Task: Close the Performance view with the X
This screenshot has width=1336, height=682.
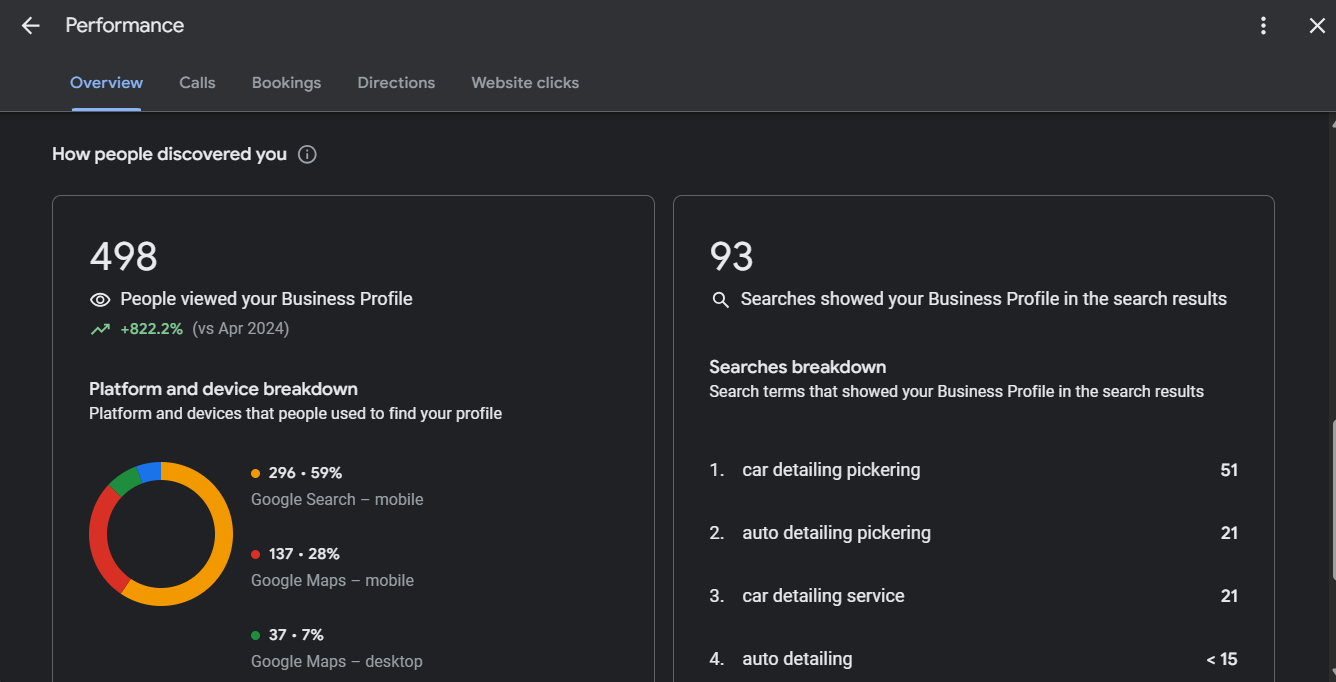Action: point(1317,25)
